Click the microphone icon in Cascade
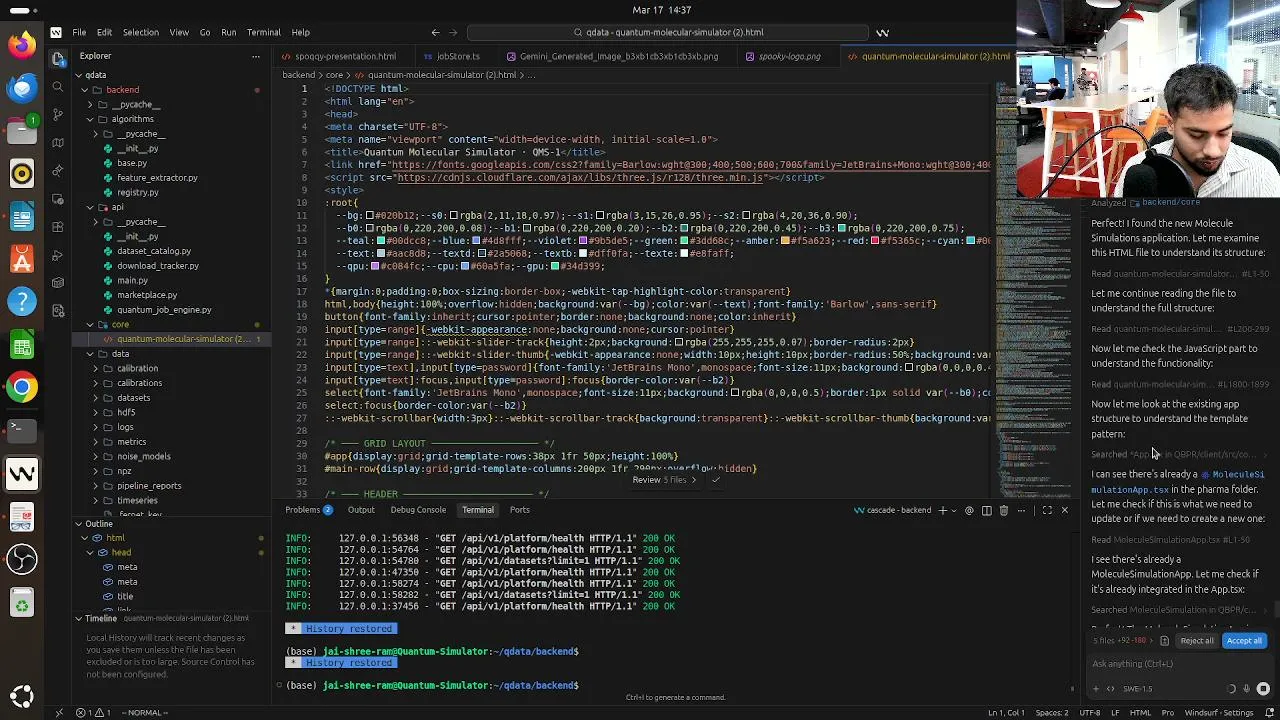 [x=1246, y=688]
